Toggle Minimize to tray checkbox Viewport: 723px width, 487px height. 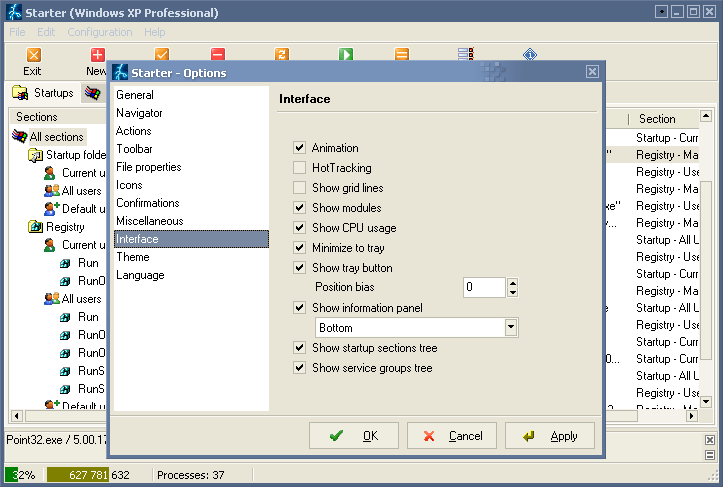click(x=300, y=248)
